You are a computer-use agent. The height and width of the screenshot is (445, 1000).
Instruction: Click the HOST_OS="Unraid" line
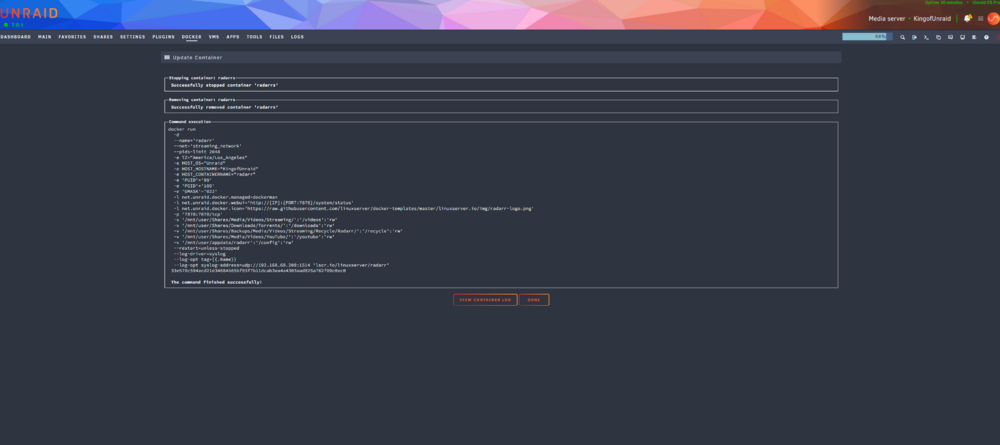[199, 163]
